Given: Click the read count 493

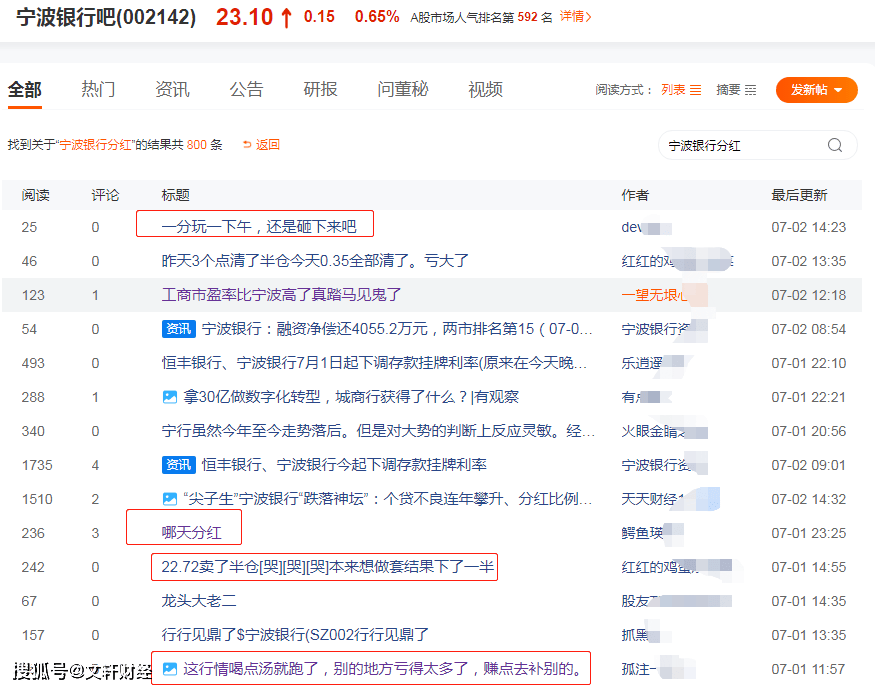Looking at the screenshot, I should click(x=33, y=363).
